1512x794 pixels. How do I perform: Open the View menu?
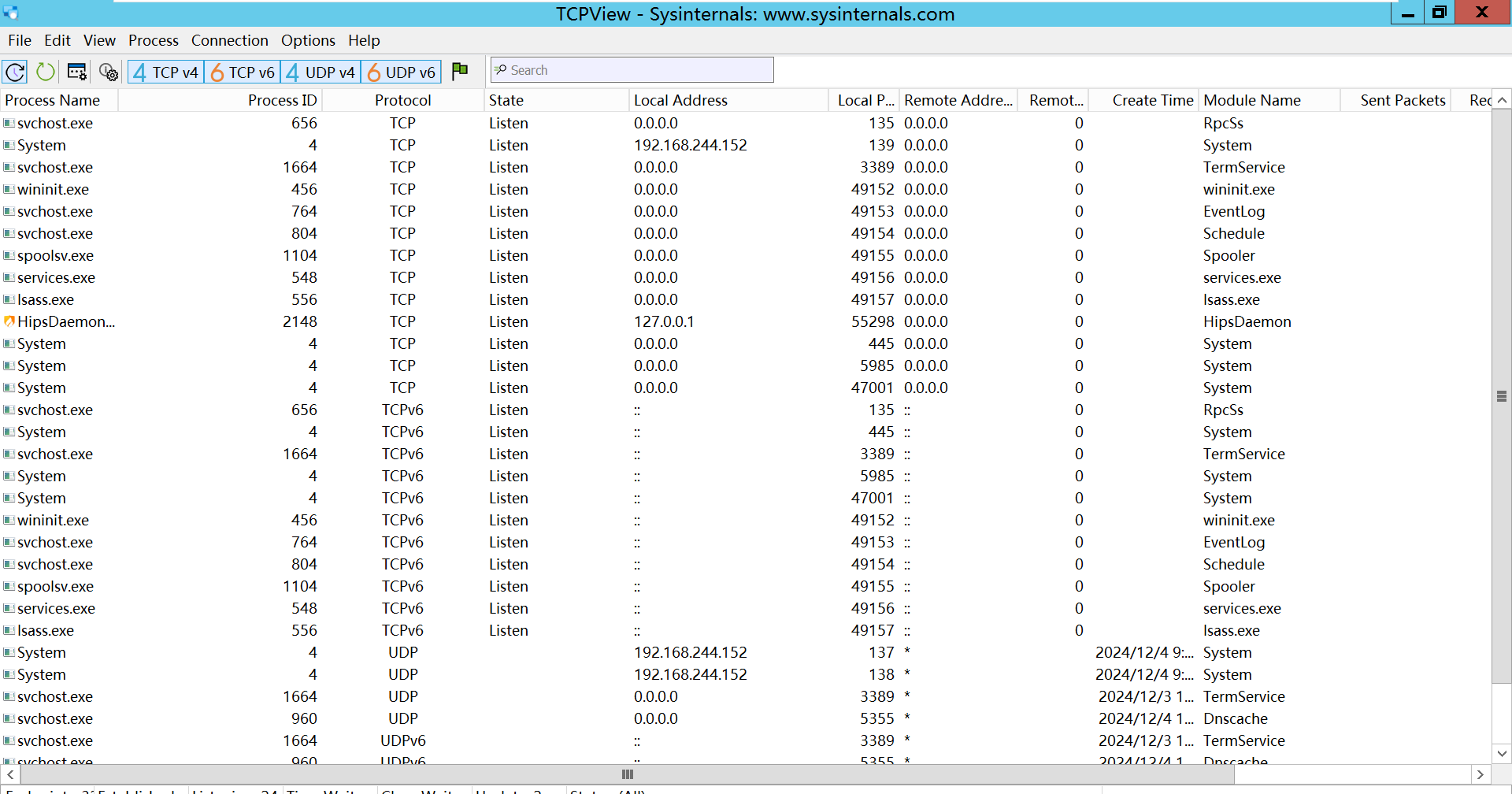99,40
